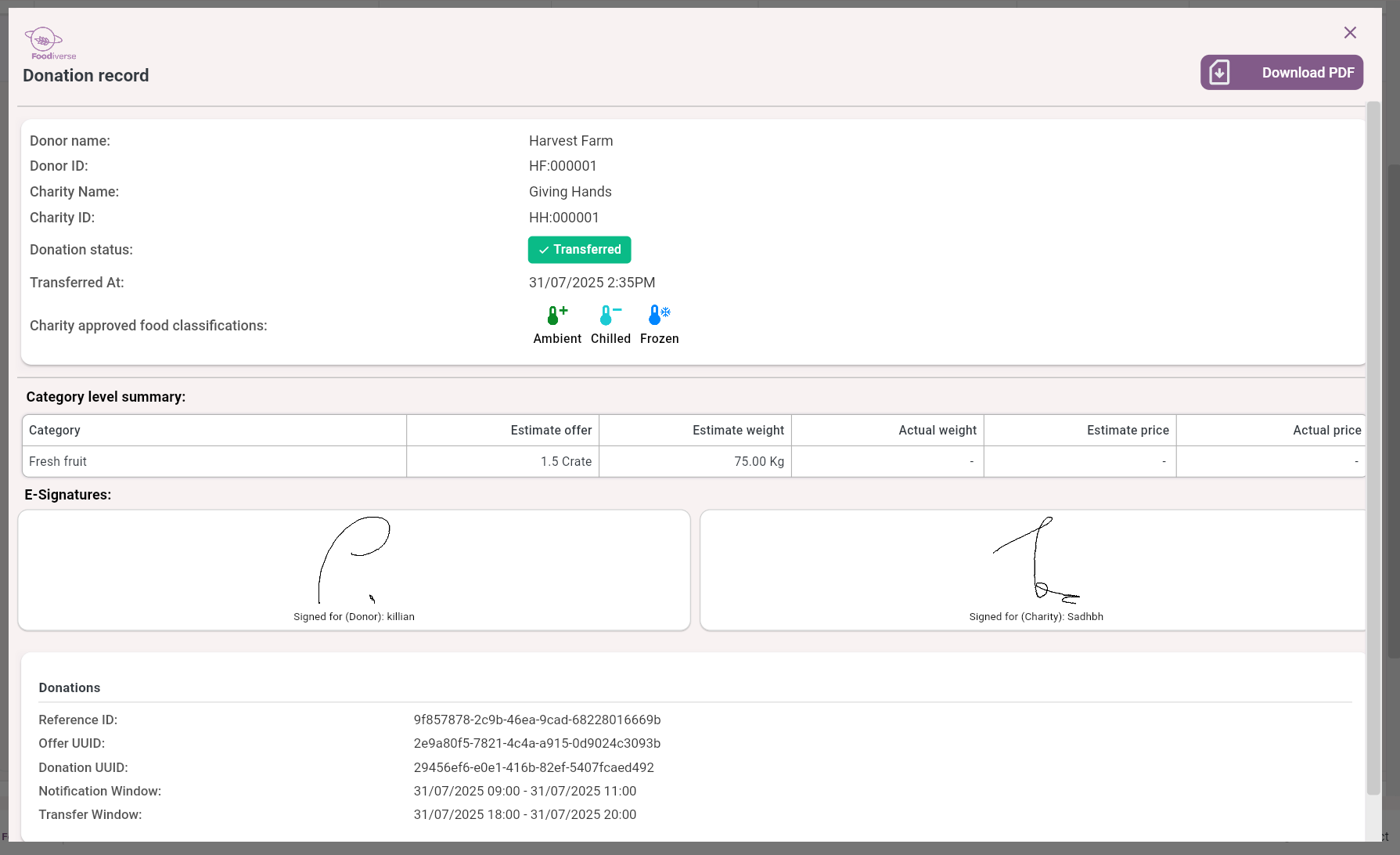Screen dimensions: 1400x855
Task: Click the Actual weight column header
Action: click(x=937, y=431)
